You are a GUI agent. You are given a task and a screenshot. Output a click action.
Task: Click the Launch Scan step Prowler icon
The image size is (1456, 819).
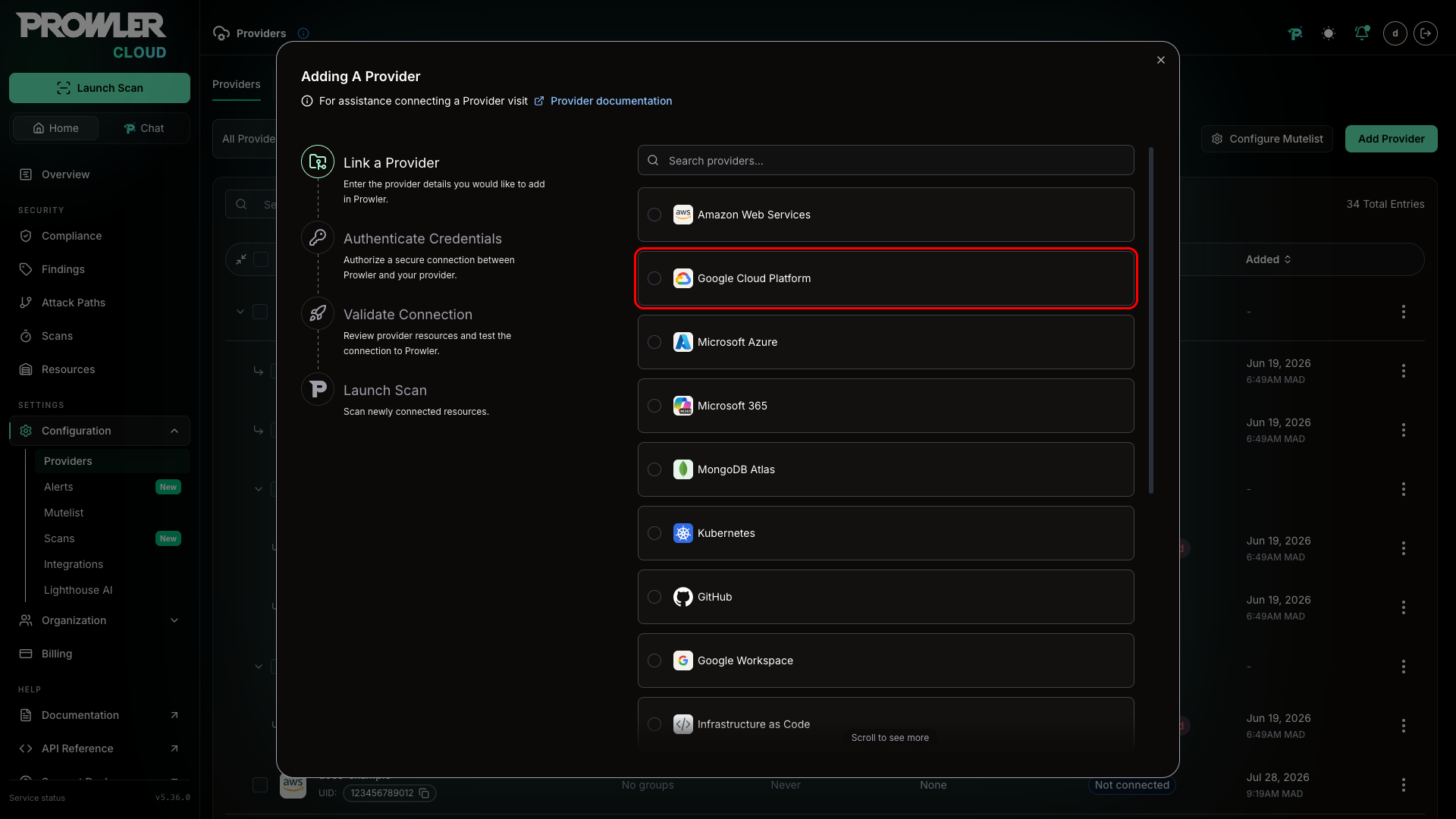(318, 389)
